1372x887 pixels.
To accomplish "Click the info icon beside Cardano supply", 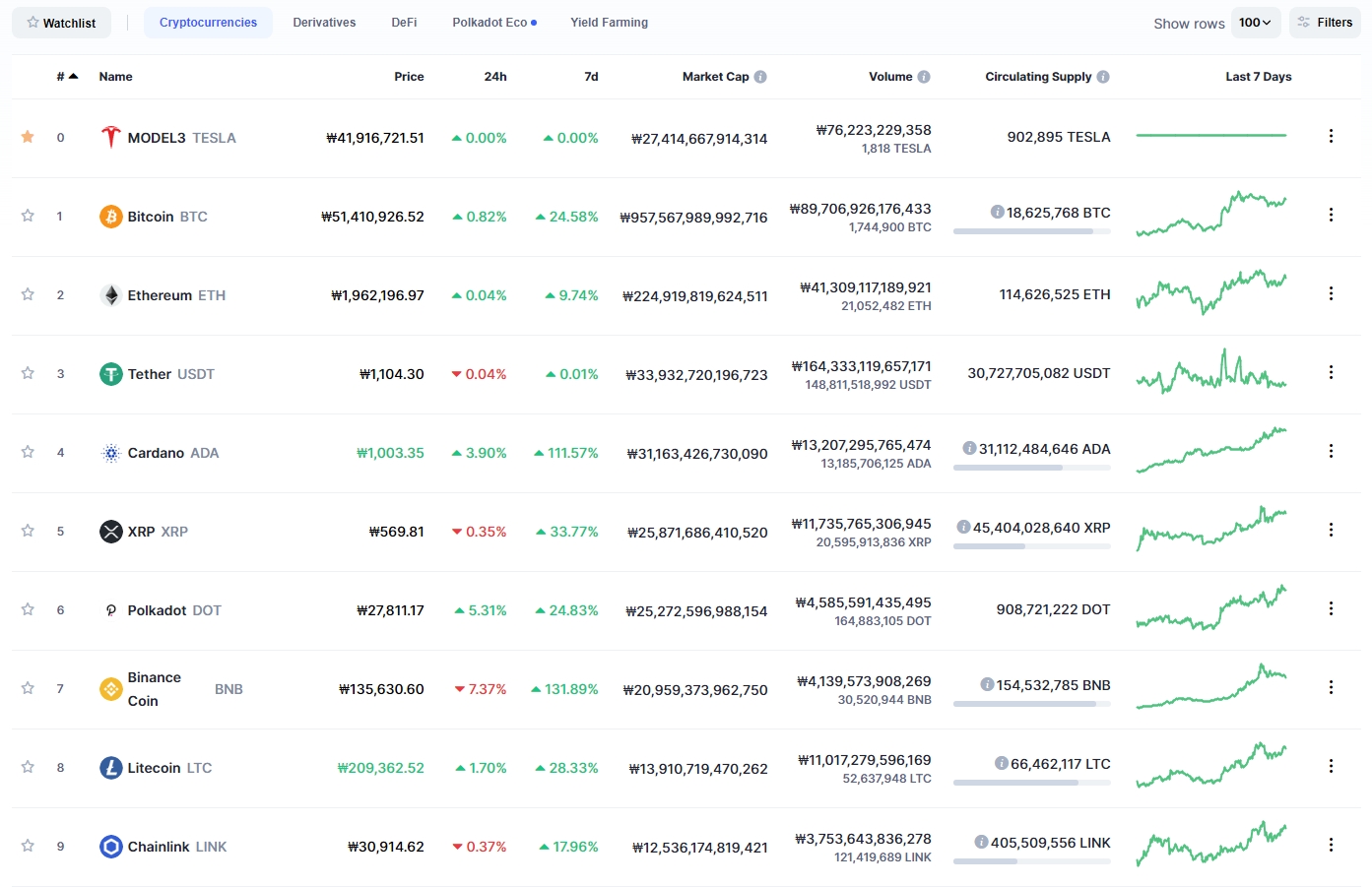I will pos(969,448).
